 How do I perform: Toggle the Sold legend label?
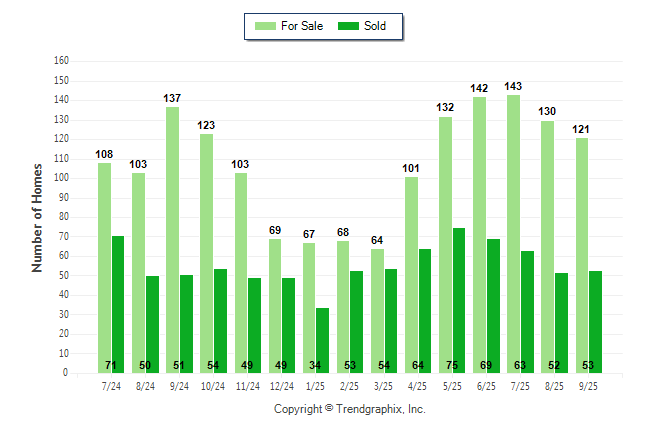coord(375,26)
